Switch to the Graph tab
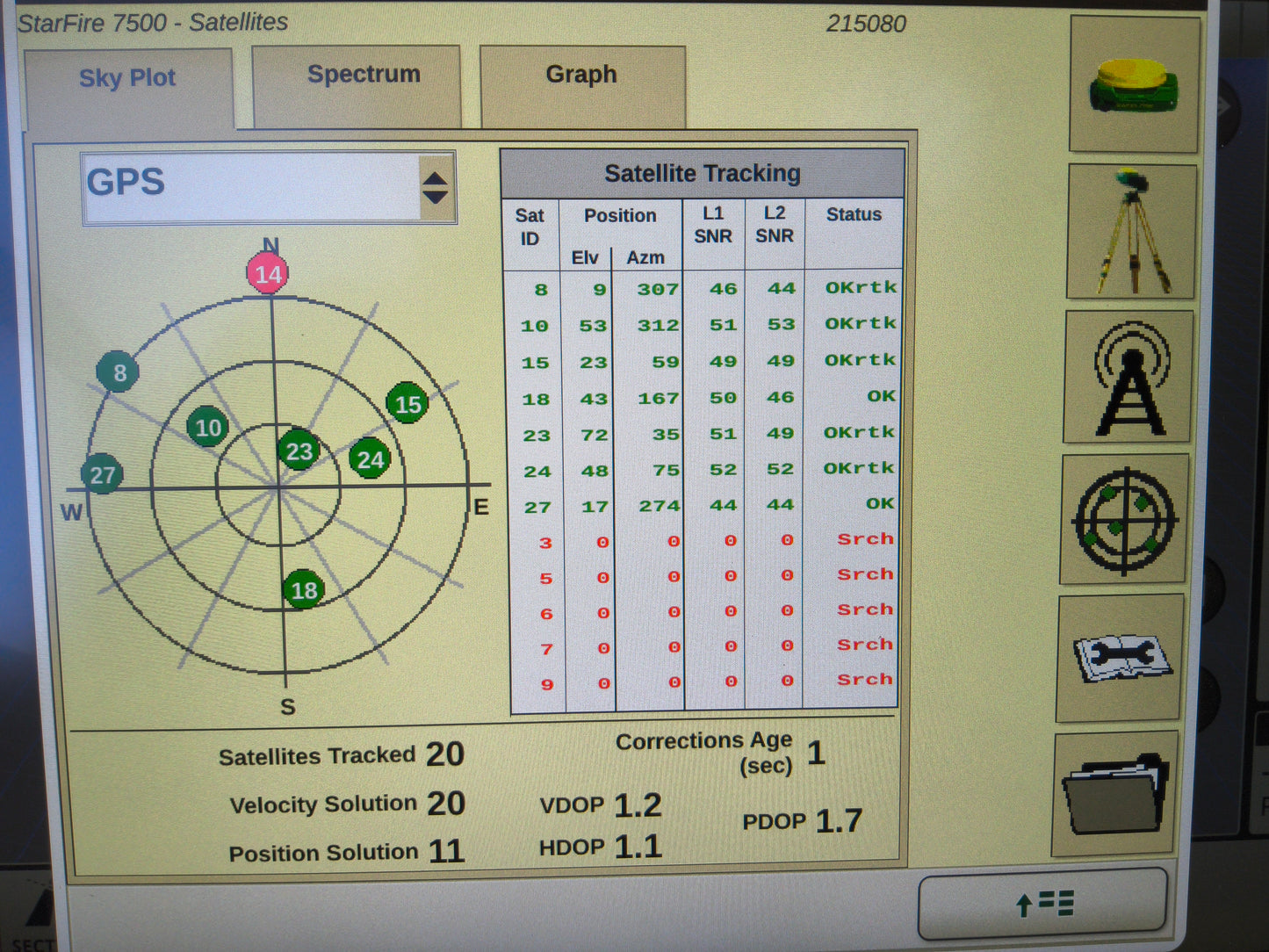This screenshot has height=952, width=1269. pos(582,86)
